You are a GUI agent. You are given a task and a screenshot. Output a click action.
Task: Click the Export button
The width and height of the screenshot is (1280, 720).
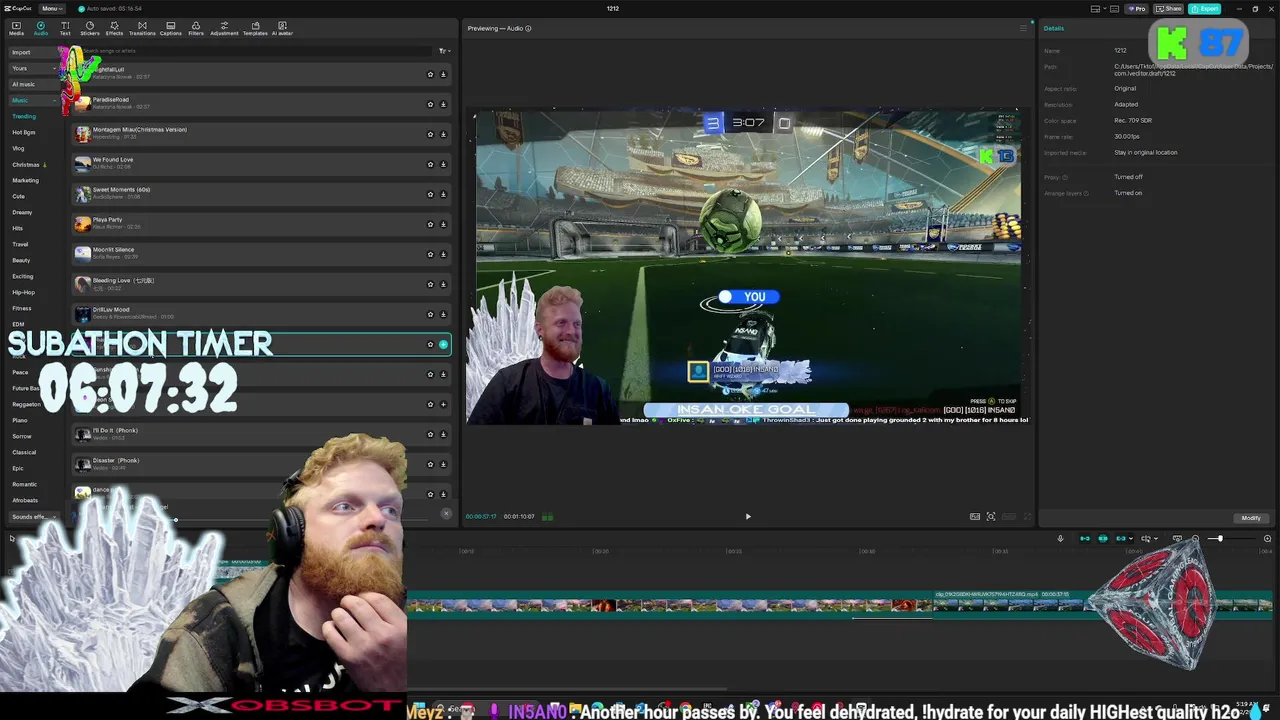tap(1205, 9)
